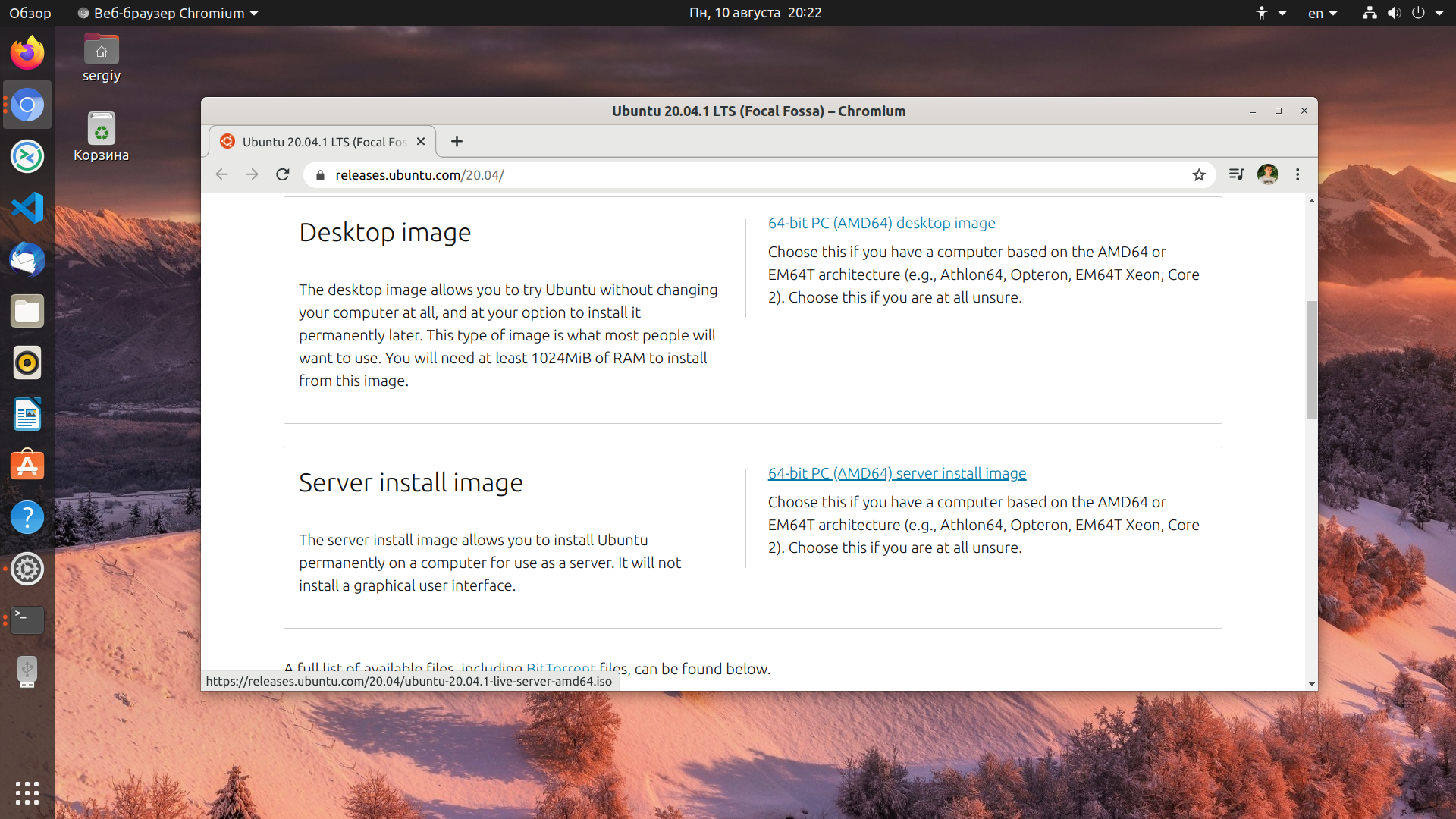
Task: Launch Visual Studio Code from the dock
Action: click(x=27, y=208)
